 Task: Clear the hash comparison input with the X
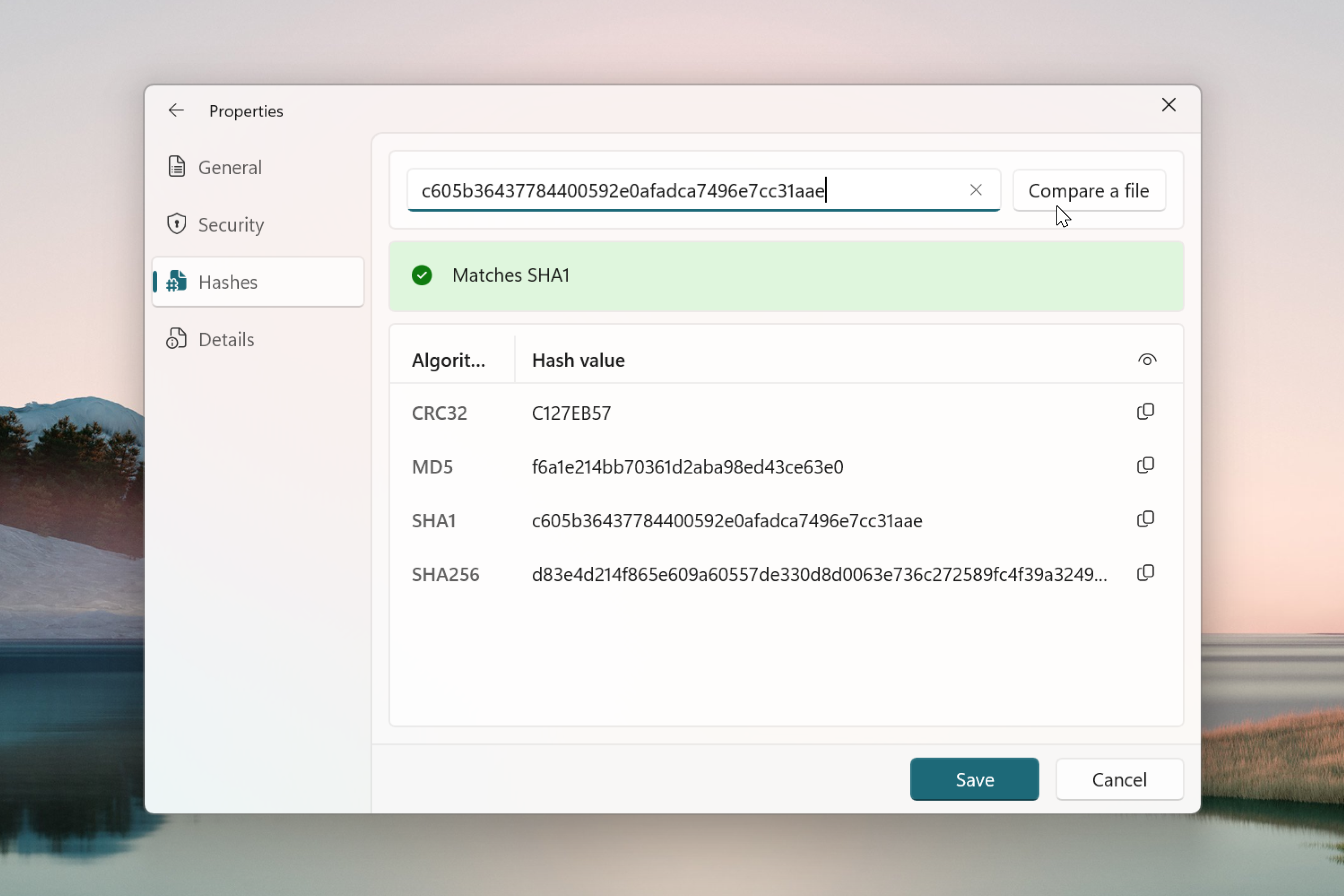[976, 190]
